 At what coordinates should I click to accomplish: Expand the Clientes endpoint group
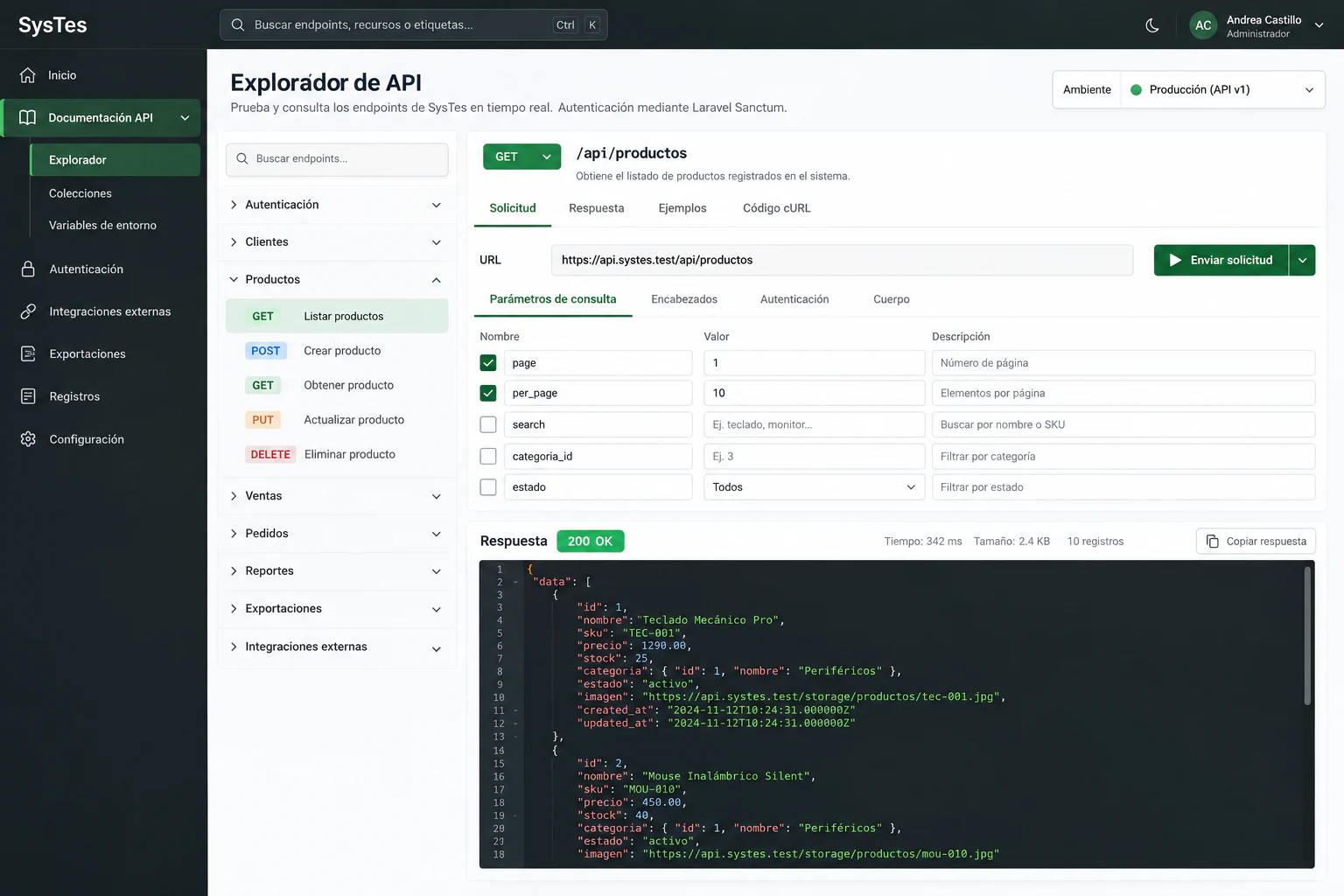[x=337, y=242]
